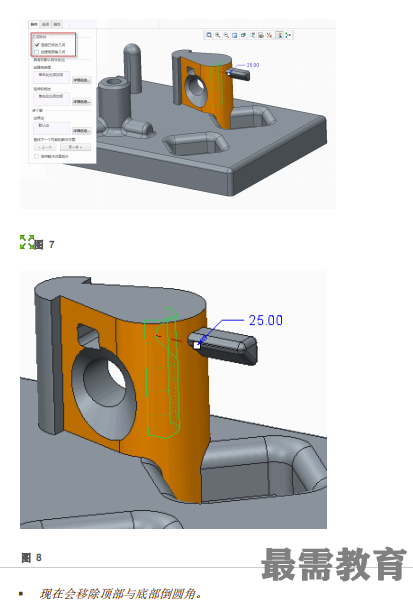This screenshot has height=604, width=413.
Task: Click the blue Repaint screen icon
Action: point(235,35)
